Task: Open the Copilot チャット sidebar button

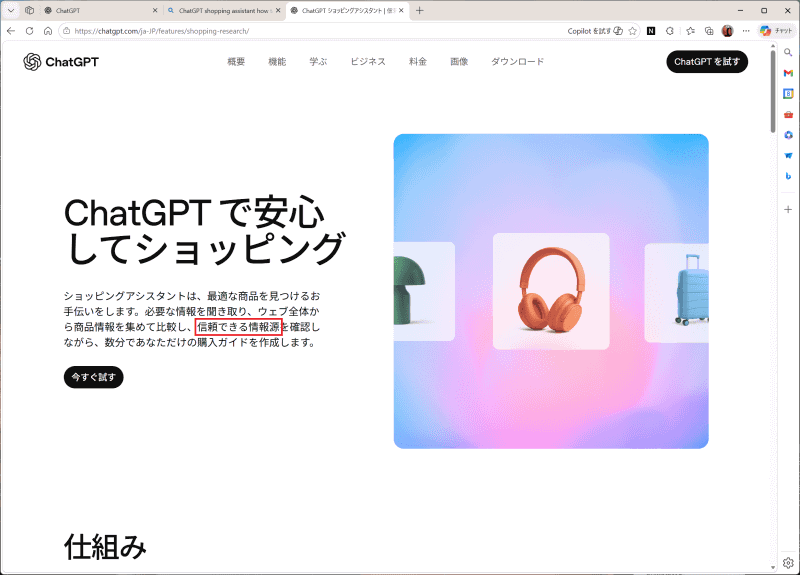Action: click(776, 31)
